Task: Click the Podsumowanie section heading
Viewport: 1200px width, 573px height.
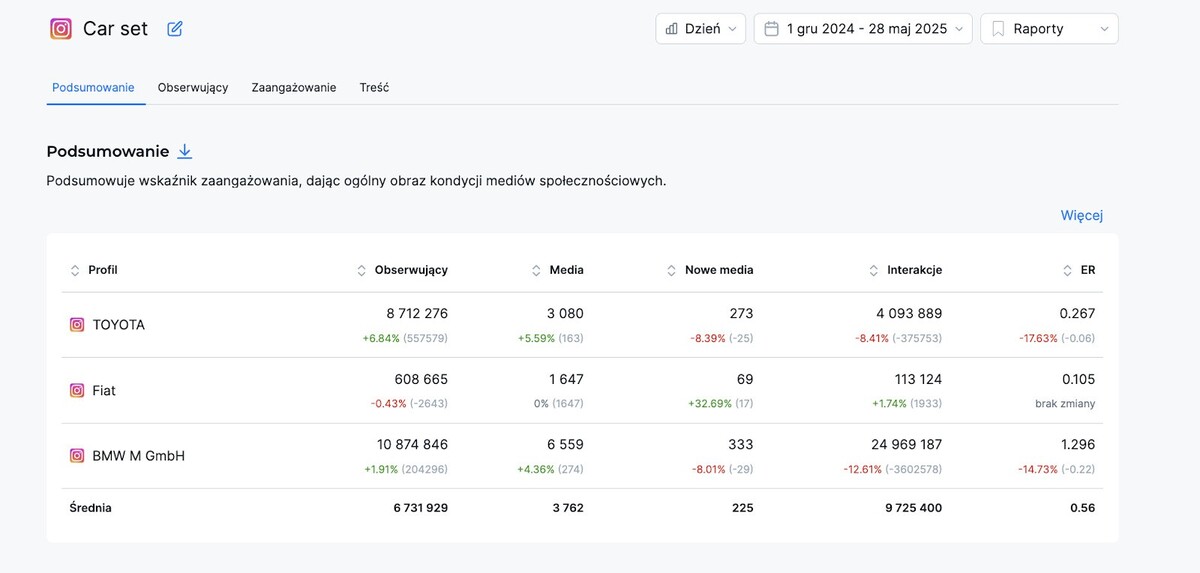Action: tap(108, 151)
